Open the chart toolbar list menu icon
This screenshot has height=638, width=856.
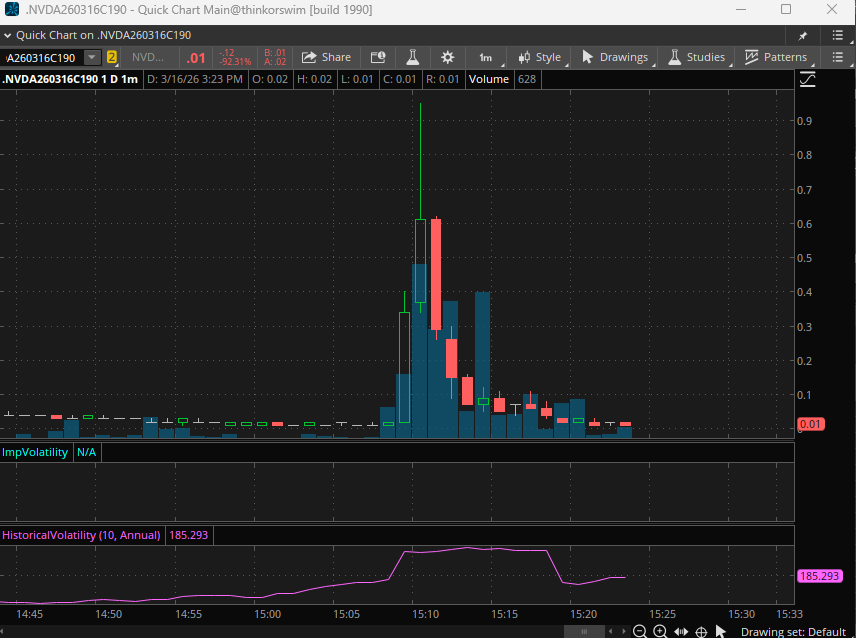pyautogui.click(x=838, y=57)
